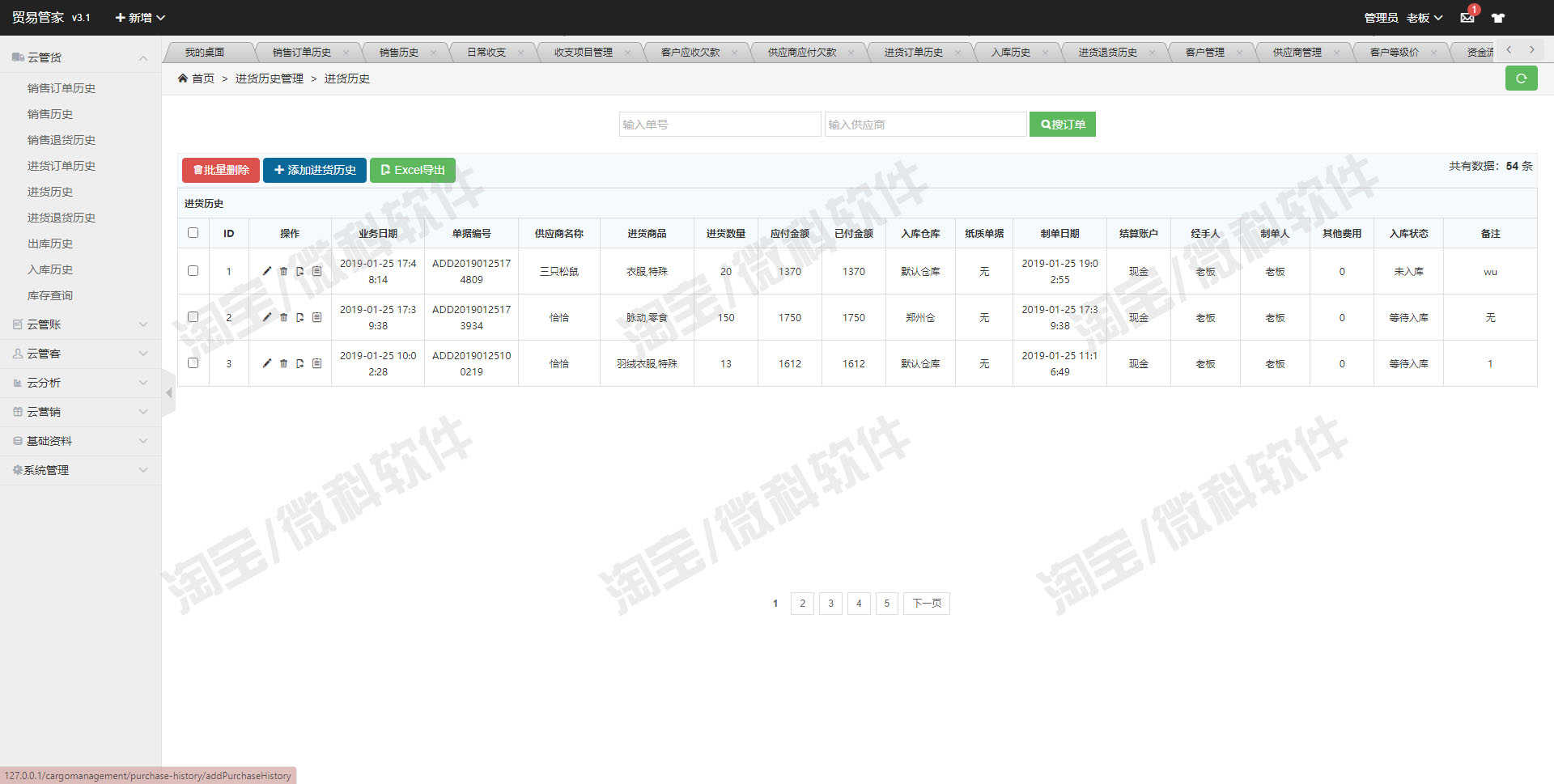Screen dimensions: 1554x784
Task: Go to 下一页 next page
Action: (927, 604)
